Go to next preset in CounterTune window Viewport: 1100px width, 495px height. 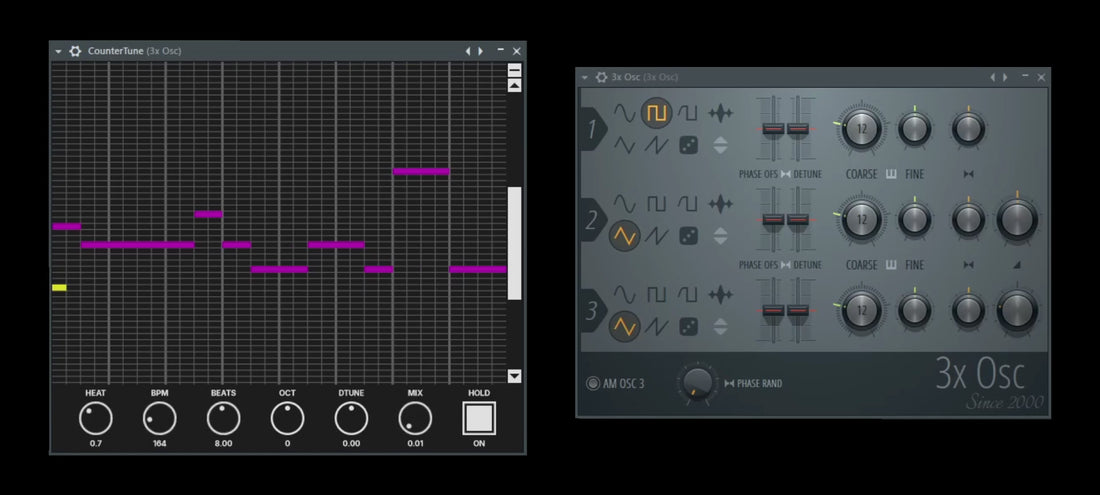coord(481,51)
